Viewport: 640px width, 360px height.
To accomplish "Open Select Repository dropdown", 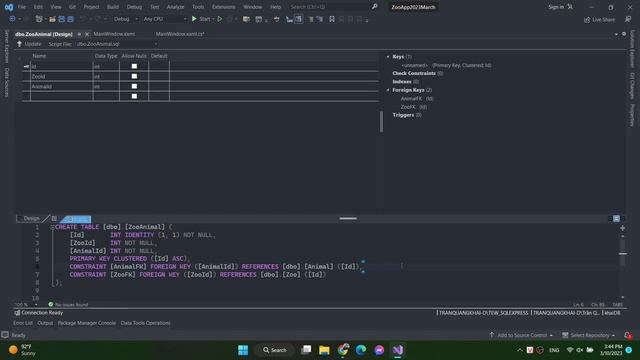I will pos(589,335).
